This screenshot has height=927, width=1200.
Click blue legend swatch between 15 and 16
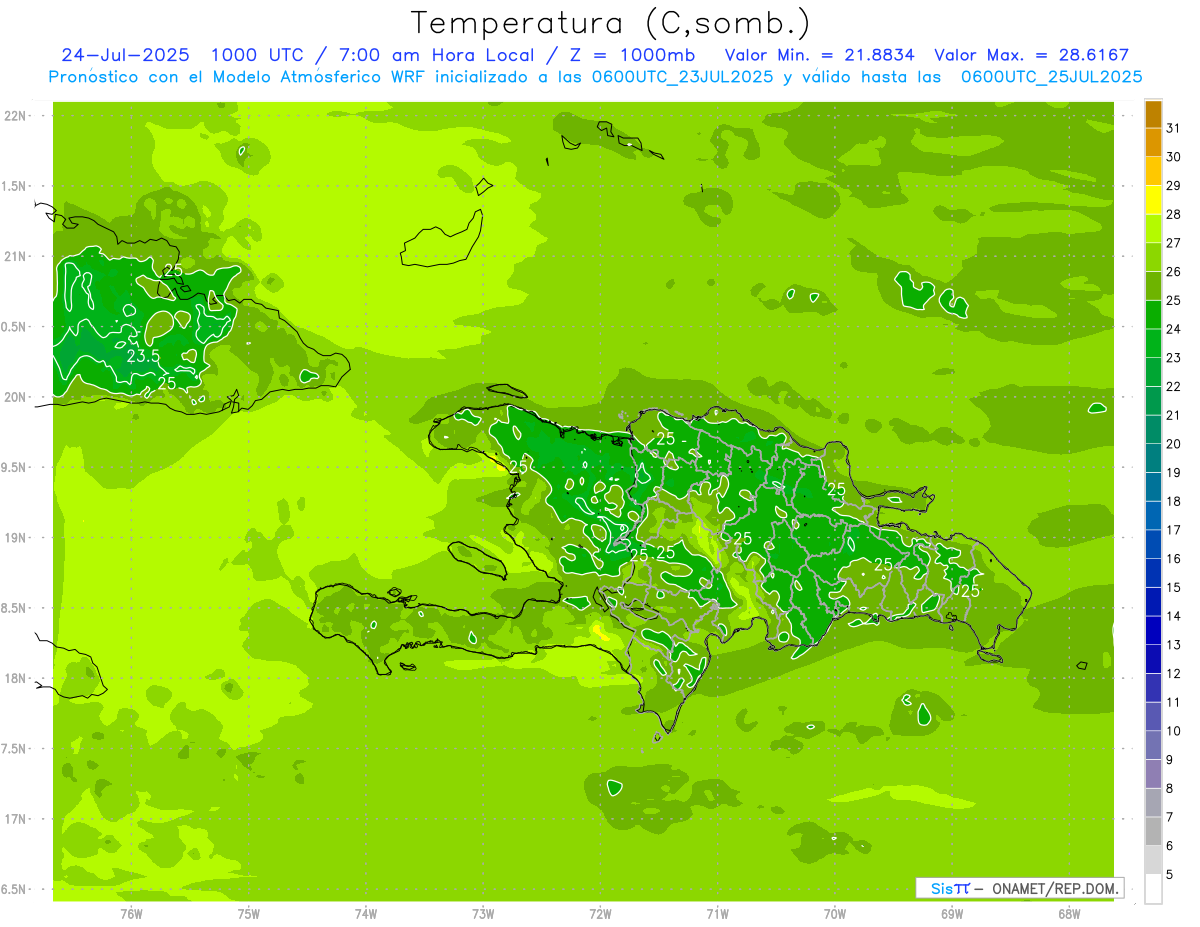1153,573
